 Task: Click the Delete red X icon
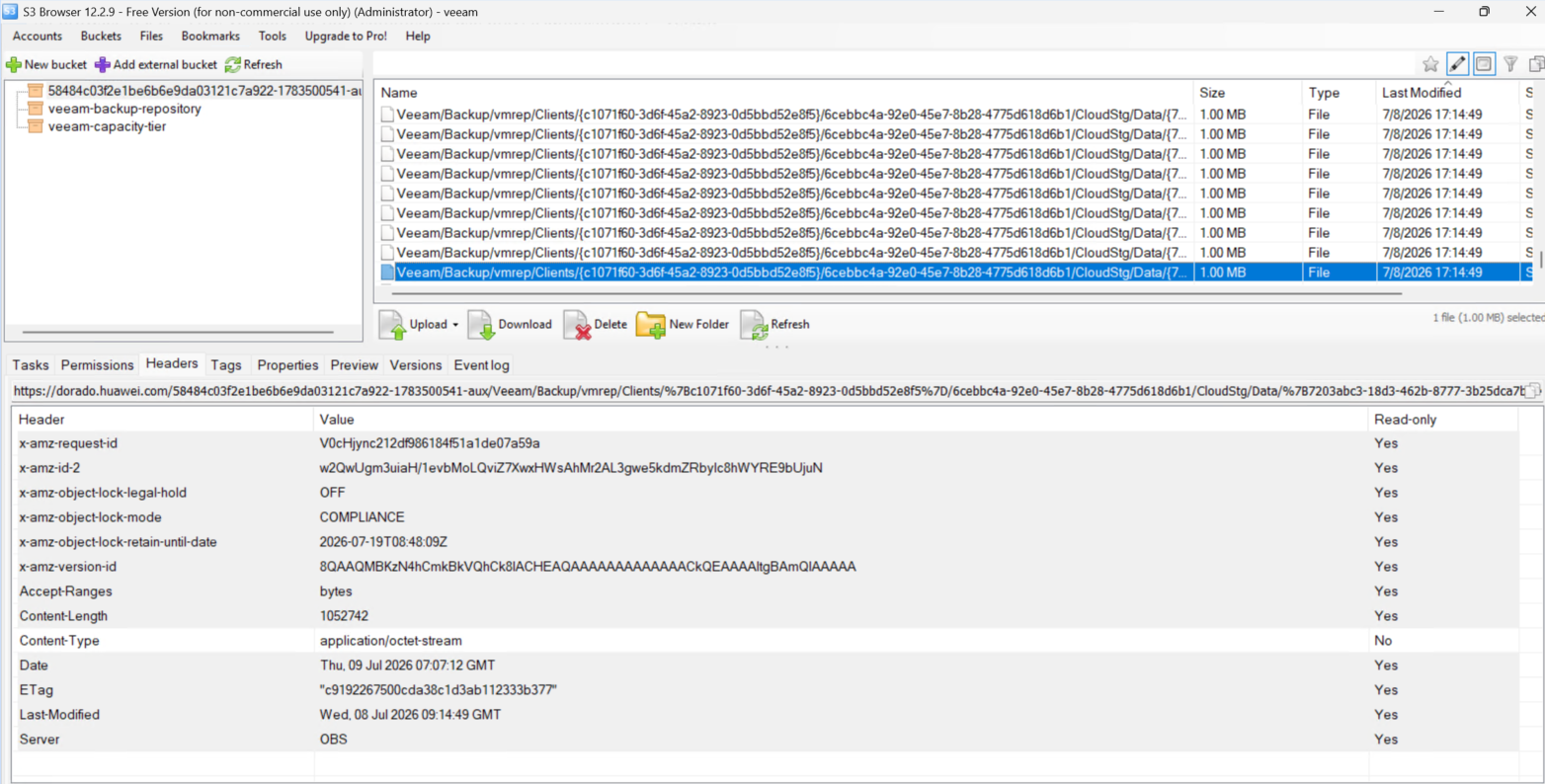(x=577, y=325)
